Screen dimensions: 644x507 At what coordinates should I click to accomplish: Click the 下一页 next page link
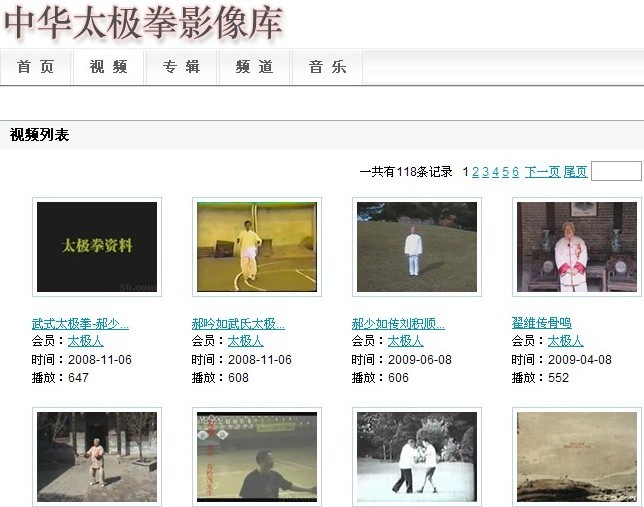pos(542,172)
